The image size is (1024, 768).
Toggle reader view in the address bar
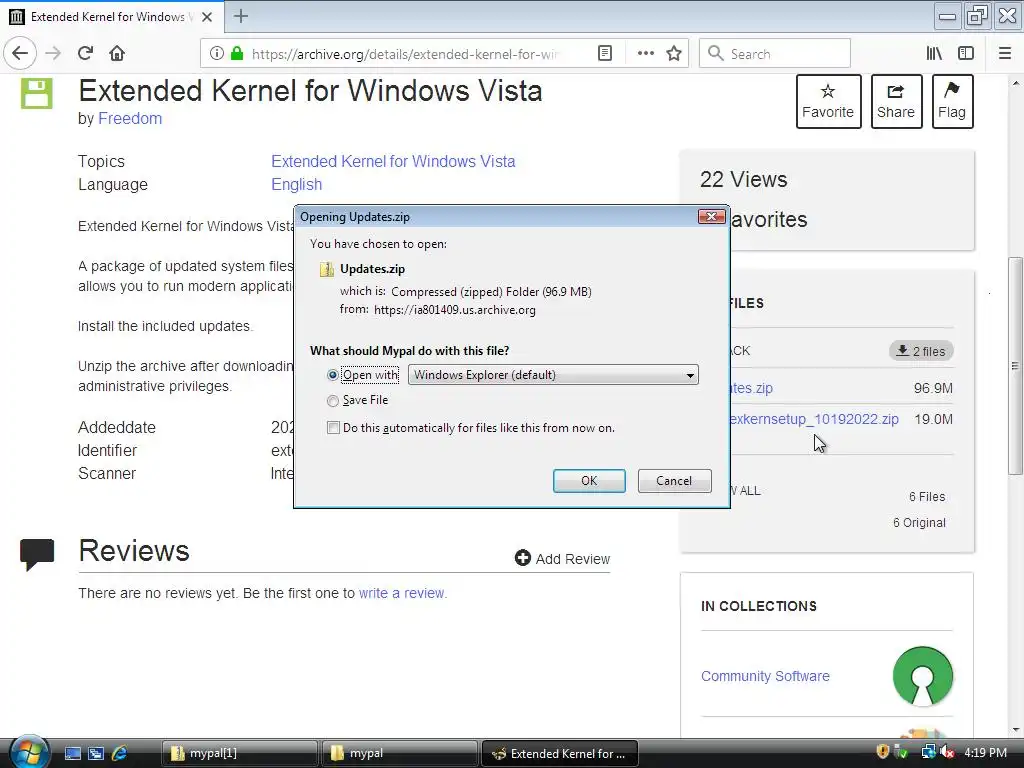(x=605, y=54)
